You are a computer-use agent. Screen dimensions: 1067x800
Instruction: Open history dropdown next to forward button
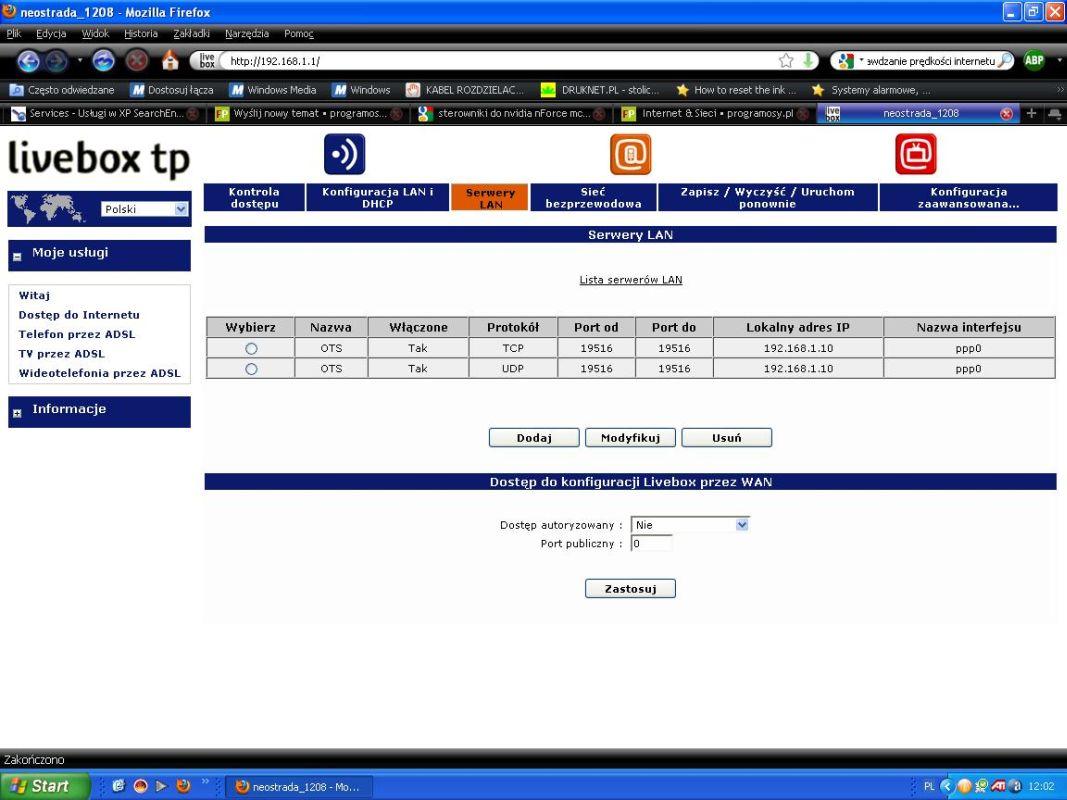tap(79, 61)
